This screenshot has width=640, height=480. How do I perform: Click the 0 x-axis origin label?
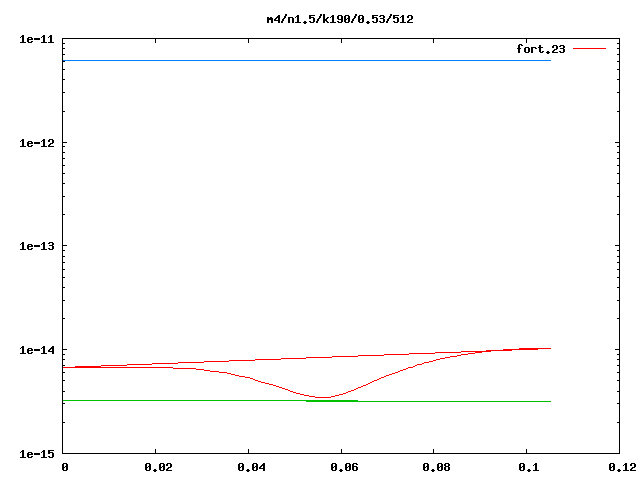[x=65, y=467]
